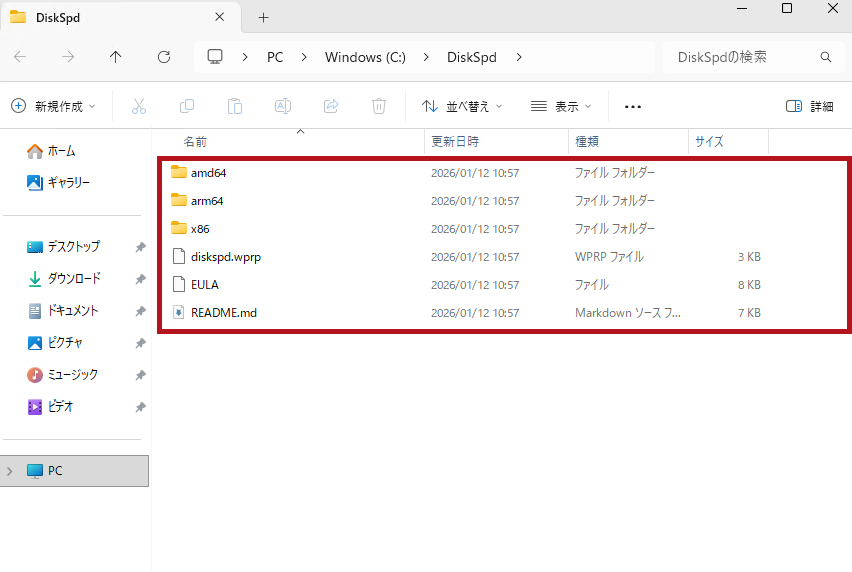852x572 pixels.
Task: Select the amd64 folder
Action: (208, 173)
